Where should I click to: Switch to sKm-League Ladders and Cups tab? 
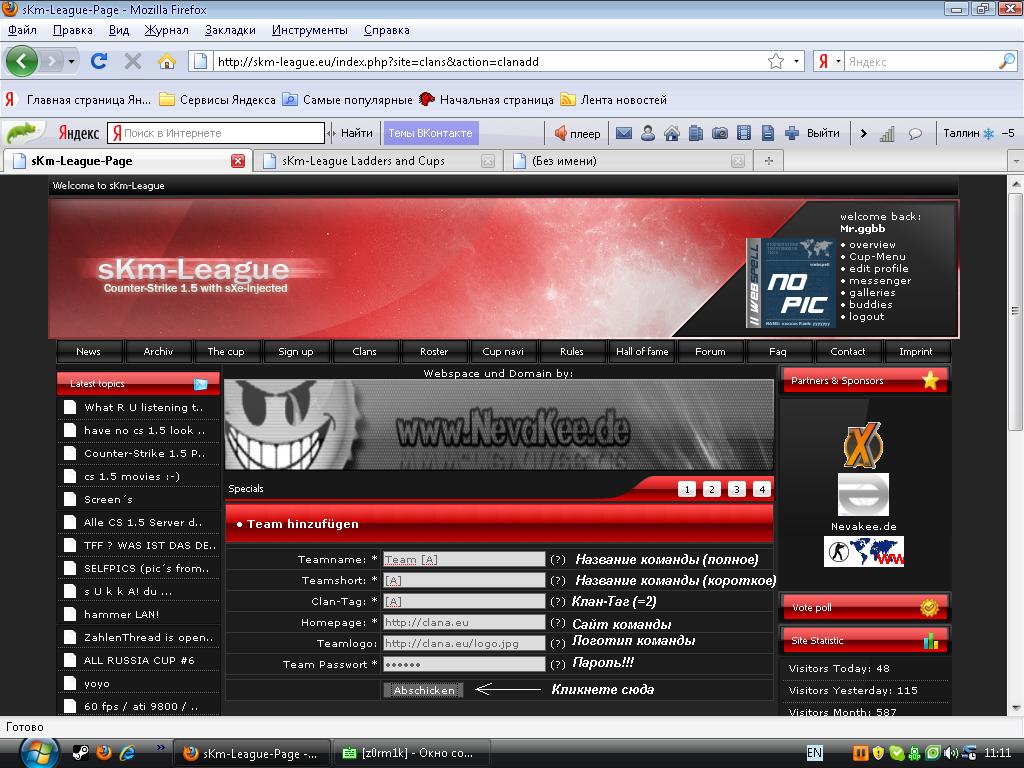[378, 161]
